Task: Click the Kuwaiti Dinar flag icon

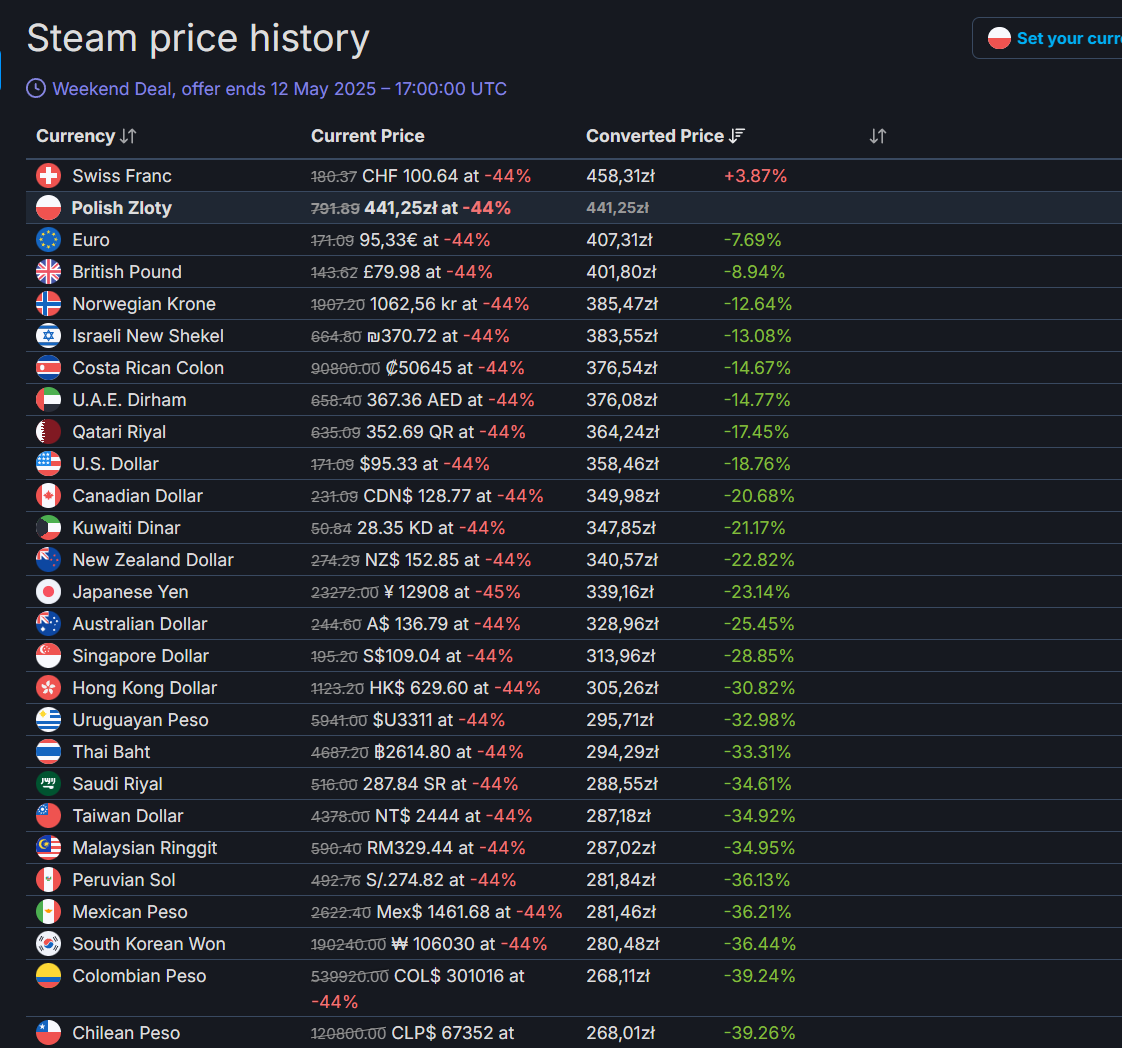Action: (x=49, y=528)
